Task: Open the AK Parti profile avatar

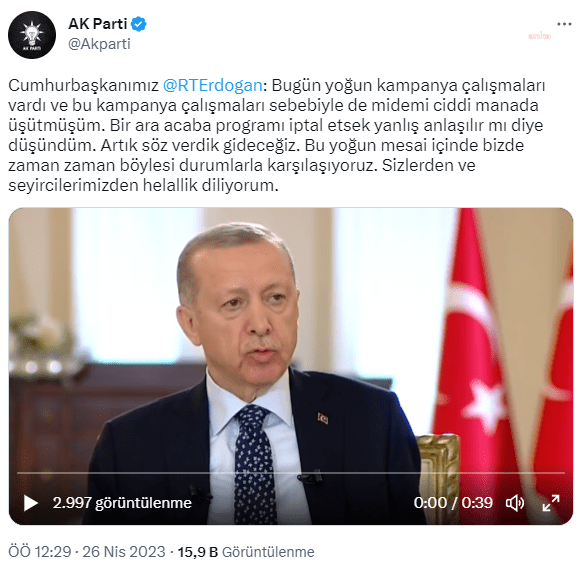Action: [32, 35]
